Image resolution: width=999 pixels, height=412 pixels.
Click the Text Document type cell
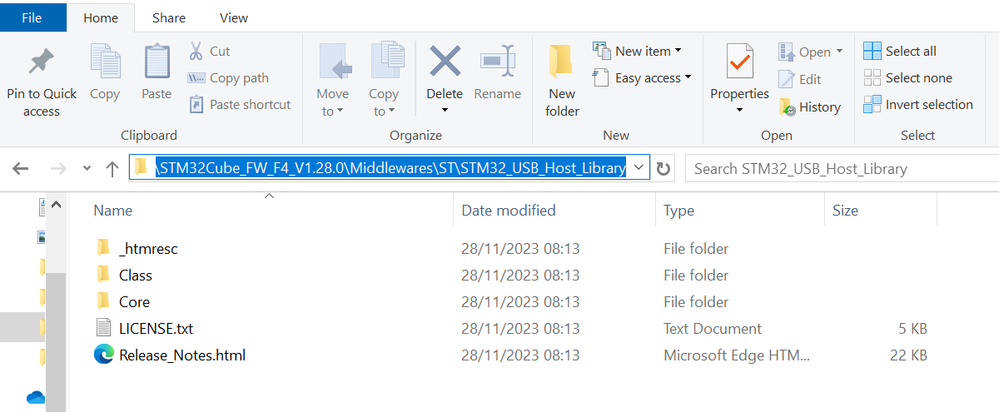pos(712,329)
